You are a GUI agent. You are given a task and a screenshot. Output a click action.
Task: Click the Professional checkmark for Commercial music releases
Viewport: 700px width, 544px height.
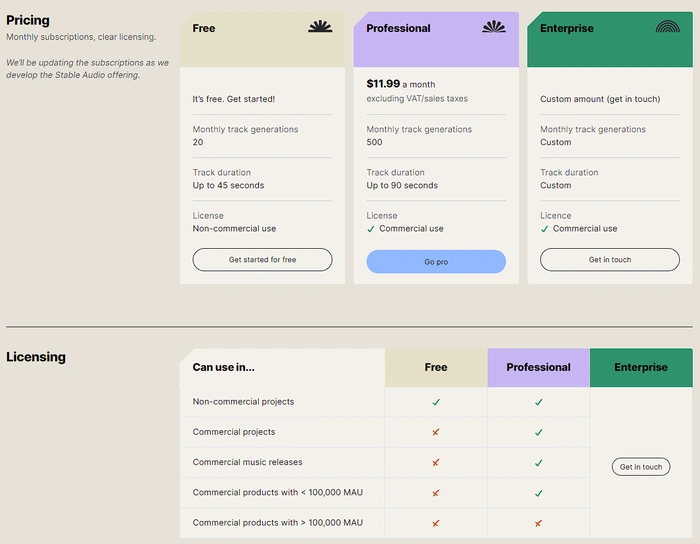(x=539, y=463)
